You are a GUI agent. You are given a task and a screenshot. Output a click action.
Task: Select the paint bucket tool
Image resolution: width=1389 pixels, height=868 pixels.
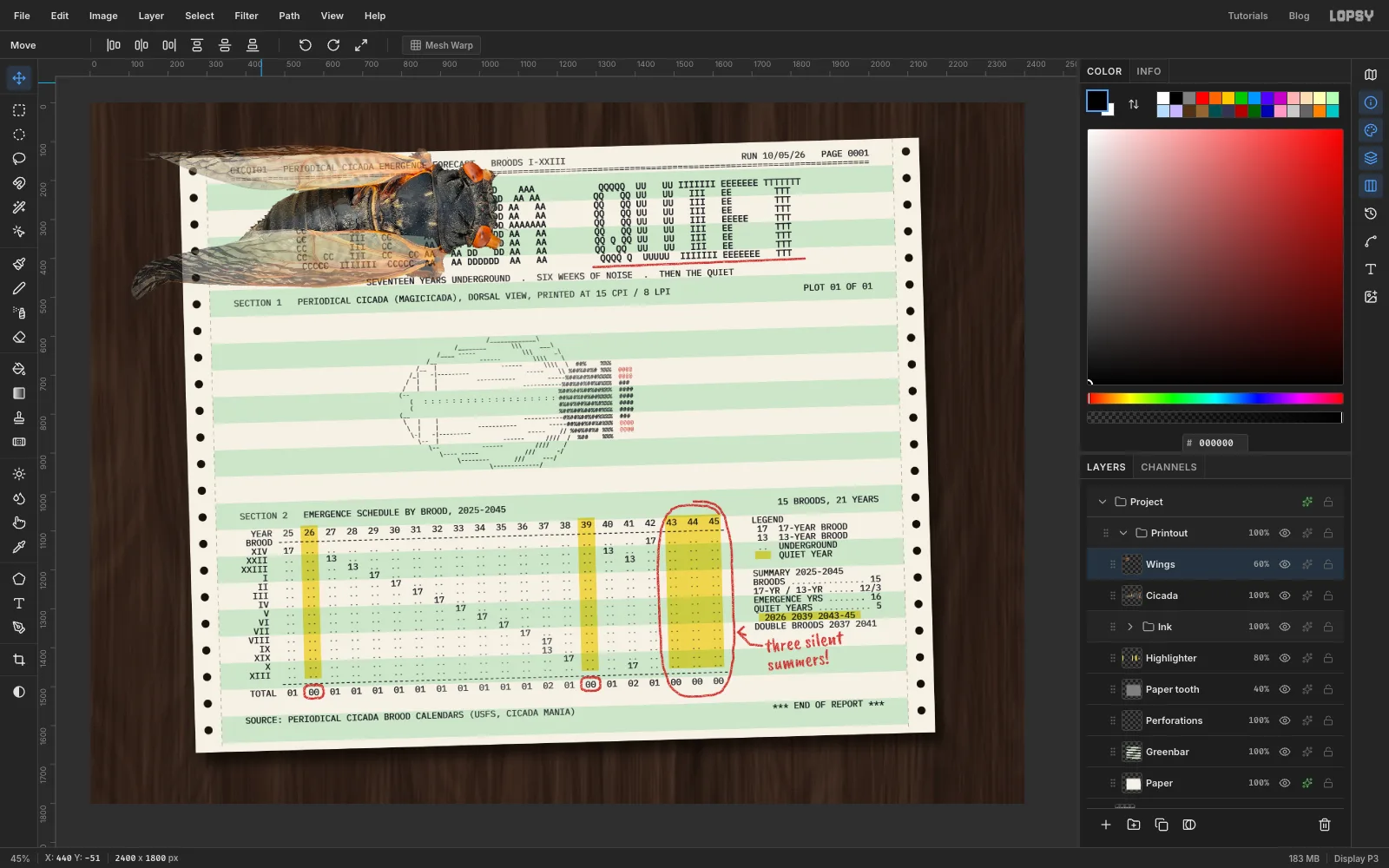(x=19, y=369)
